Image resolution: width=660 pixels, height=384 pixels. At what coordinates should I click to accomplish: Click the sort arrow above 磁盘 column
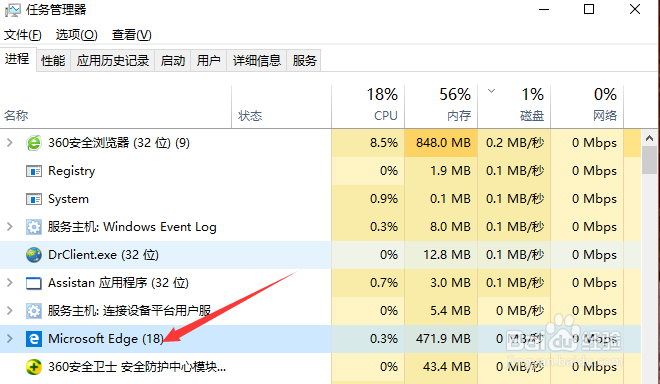pos(491,91)
